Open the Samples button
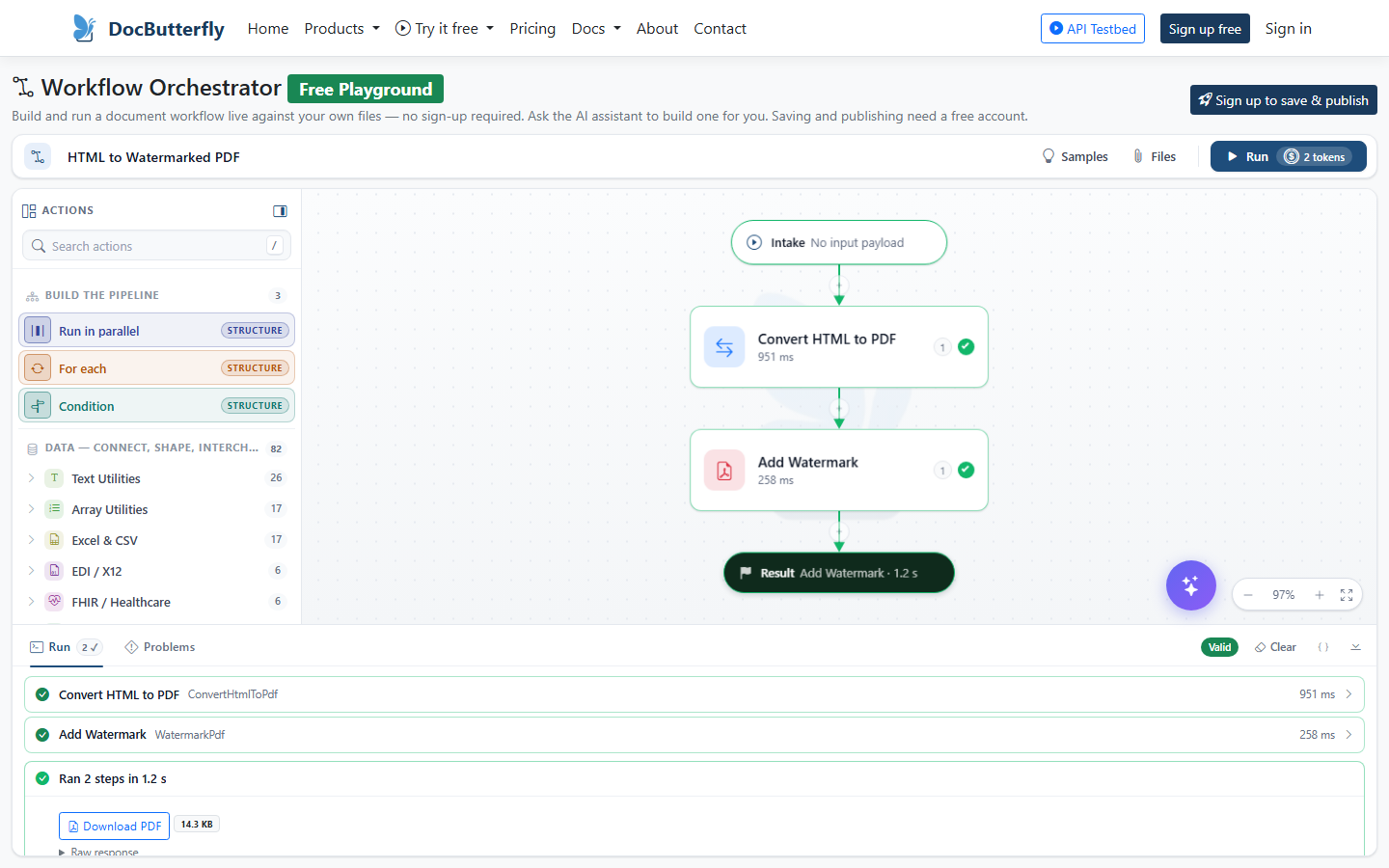The image size is (1389, 868). tap(1075, 156)
